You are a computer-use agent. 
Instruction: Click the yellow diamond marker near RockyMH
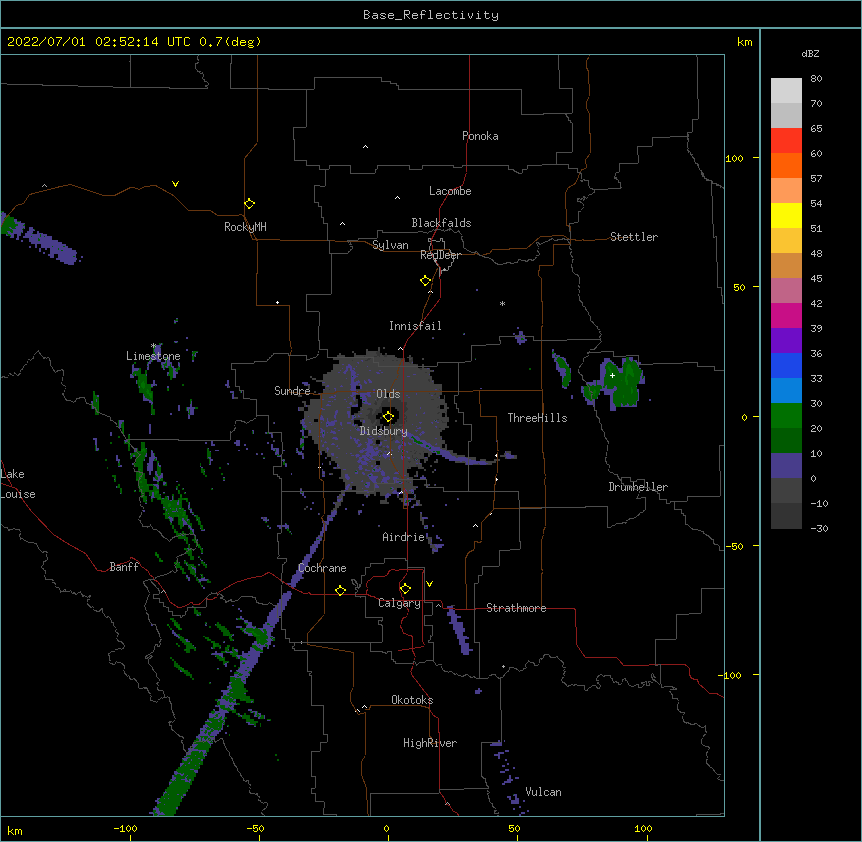tap(249, 204)
